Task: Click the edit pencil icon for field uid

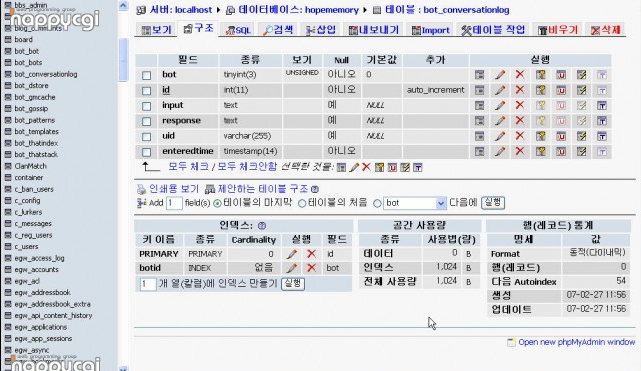Action: (500, 136)
